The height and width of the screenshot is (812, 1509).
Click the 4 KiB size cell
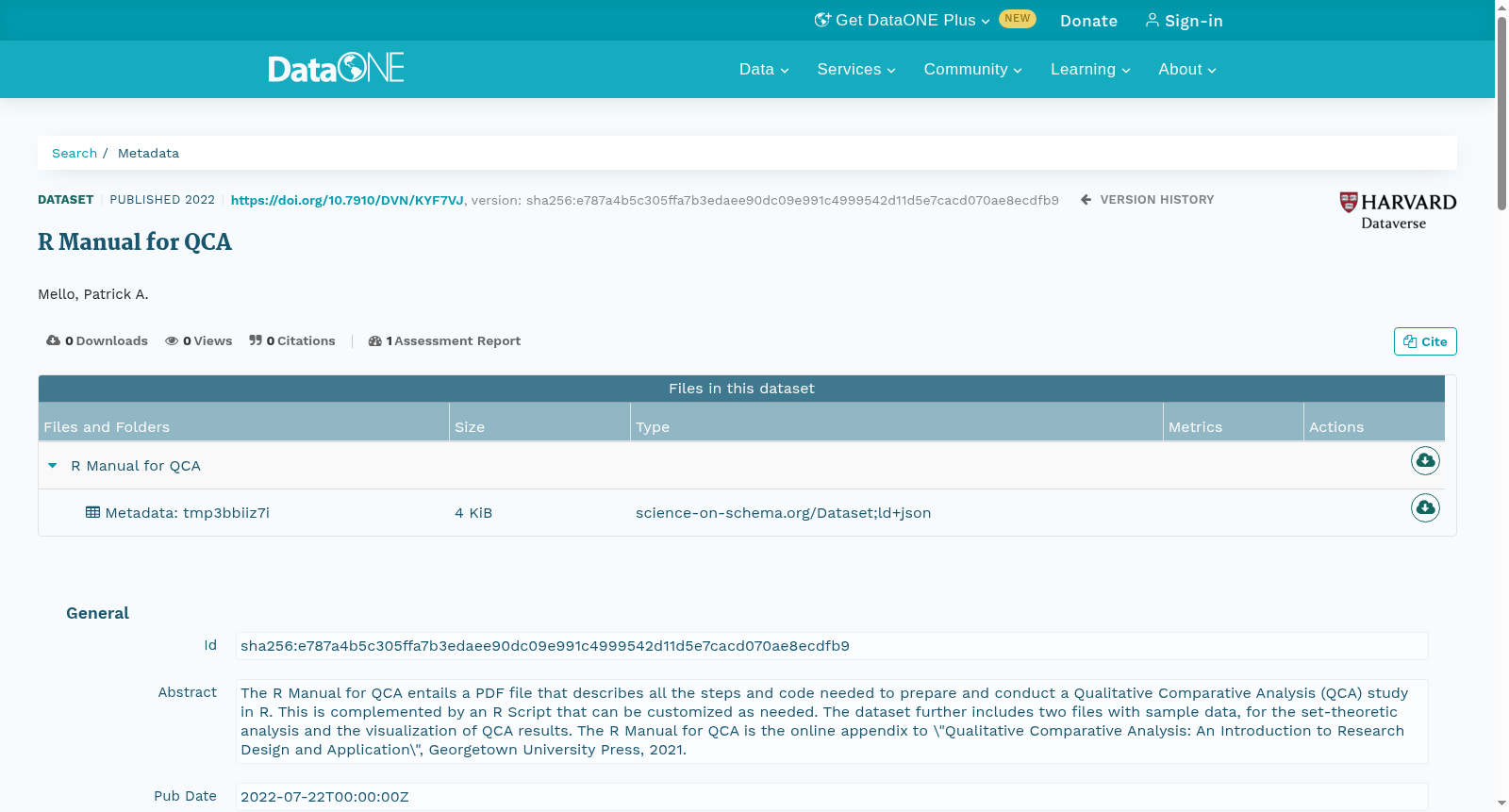coord(473,513)
